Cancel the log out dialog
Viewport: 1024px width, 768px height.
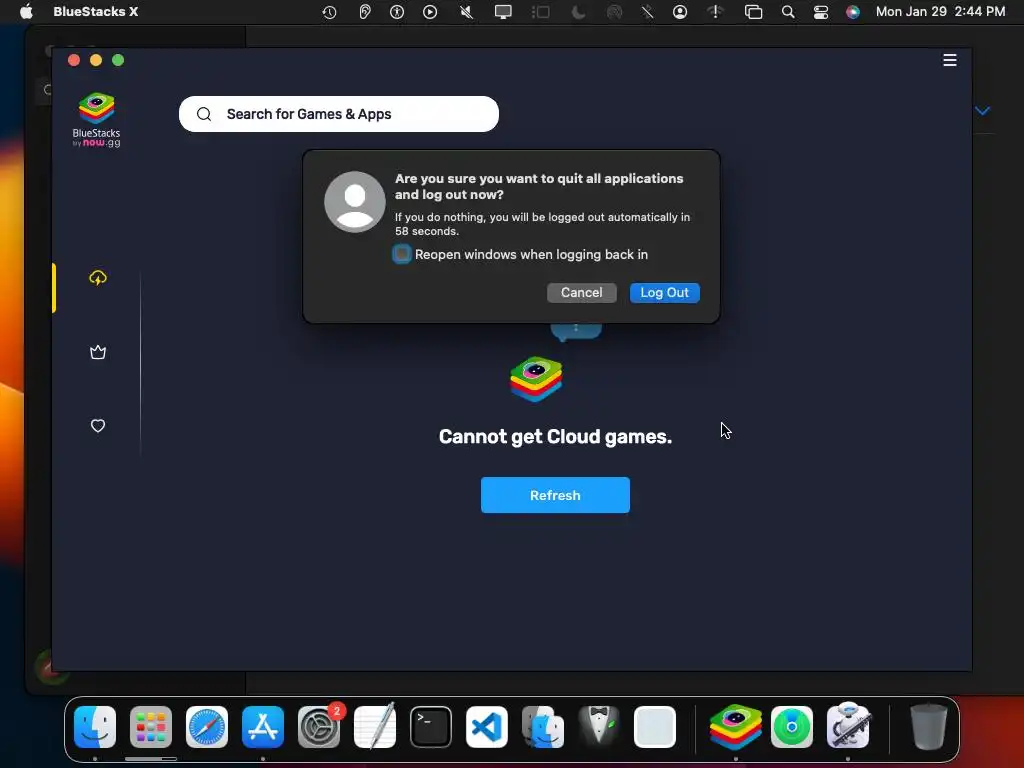pyautogui.click(x=581, y=293)
